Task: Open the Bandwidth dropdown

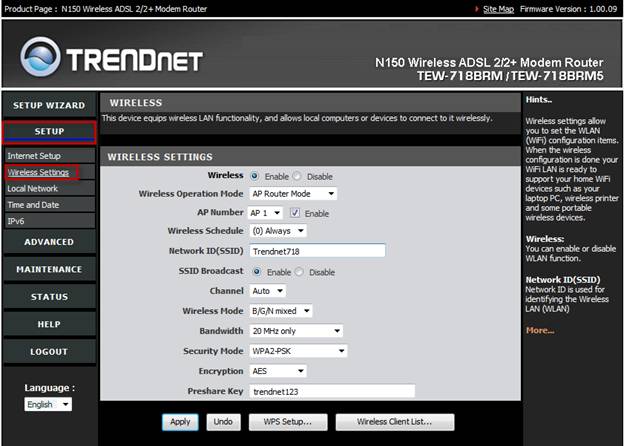Action: [x=296, y=331]
